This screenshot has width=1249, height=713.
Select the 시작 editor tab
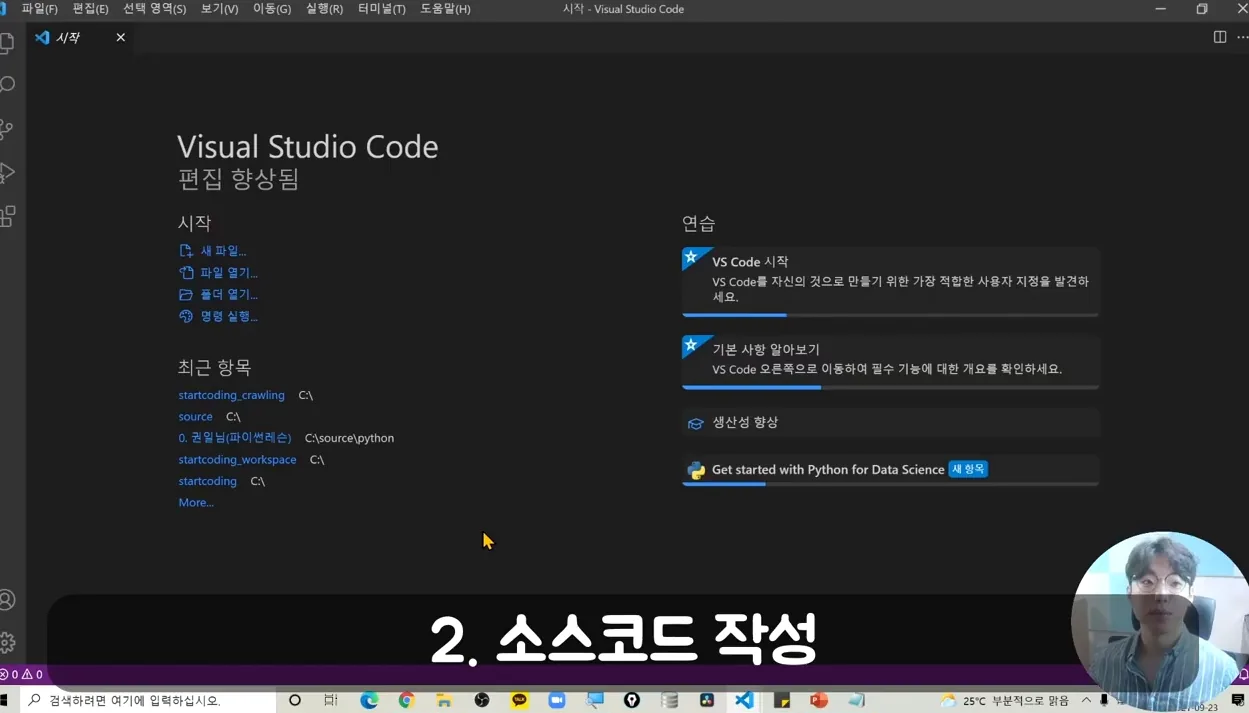[x=81, y=37]
